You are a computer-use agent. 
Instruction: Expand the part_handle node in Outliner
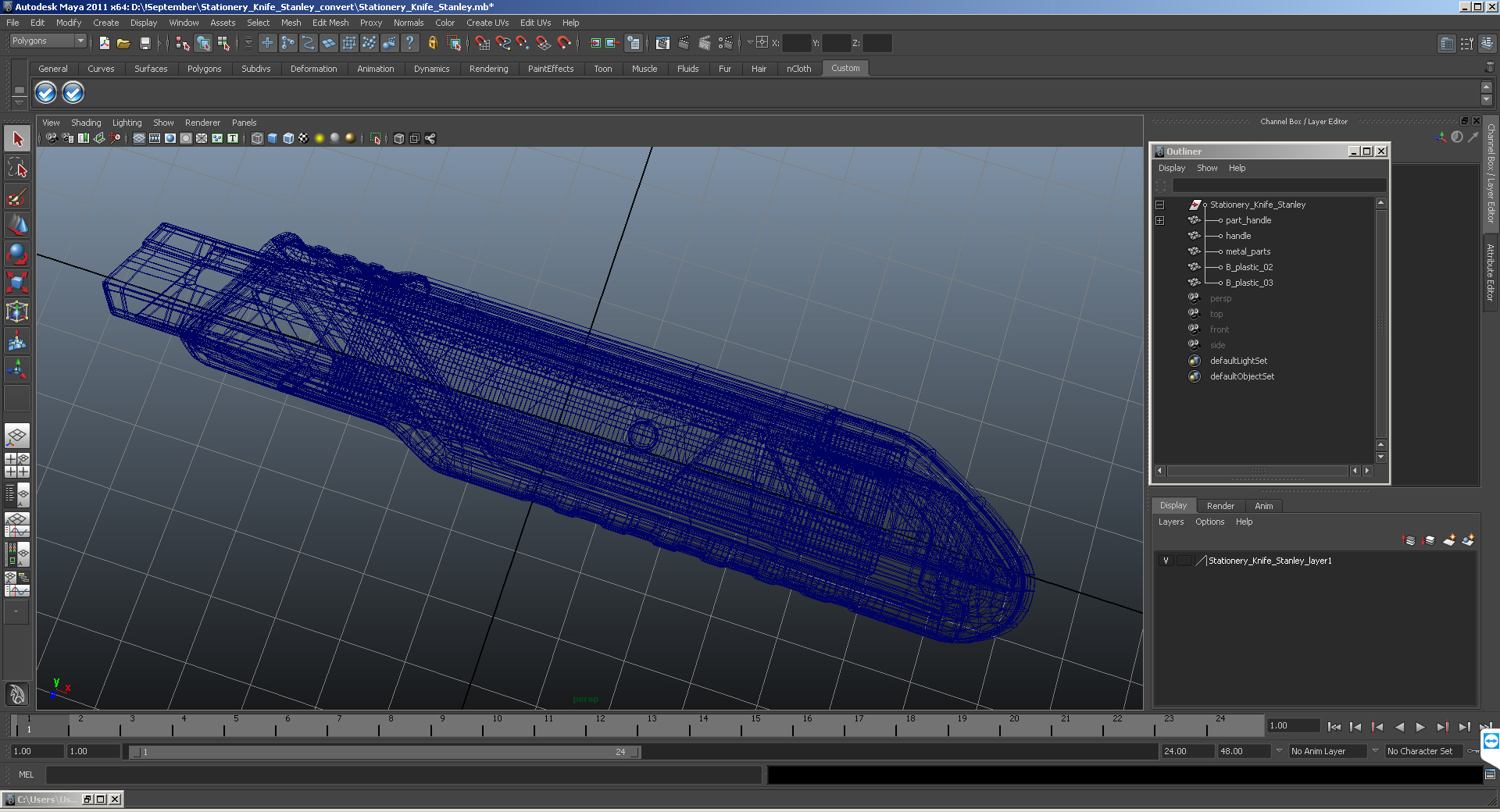[1159, 220]
